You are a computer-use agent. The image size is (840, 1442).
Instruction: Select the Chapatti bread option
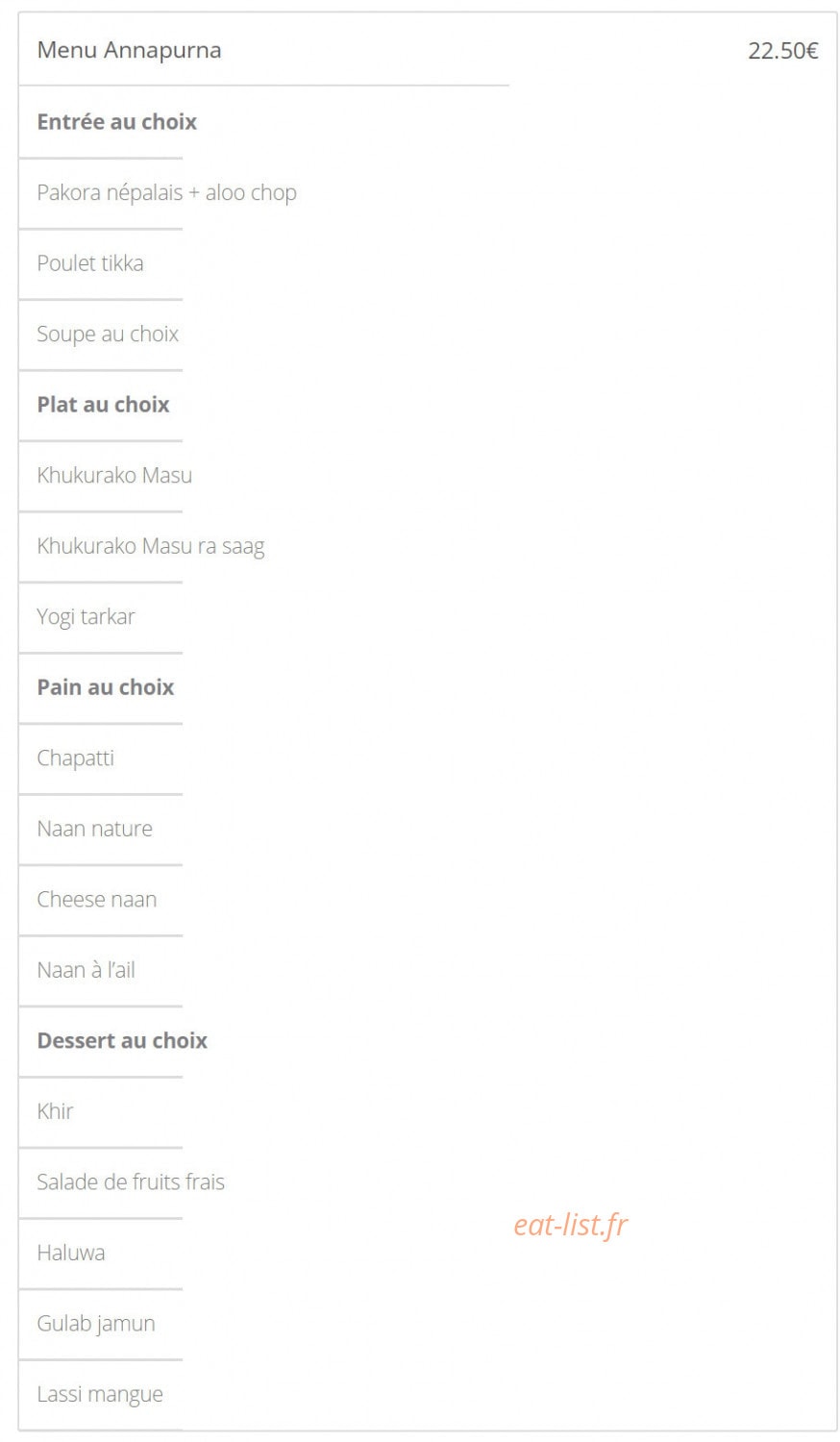(x=76, y=758)
